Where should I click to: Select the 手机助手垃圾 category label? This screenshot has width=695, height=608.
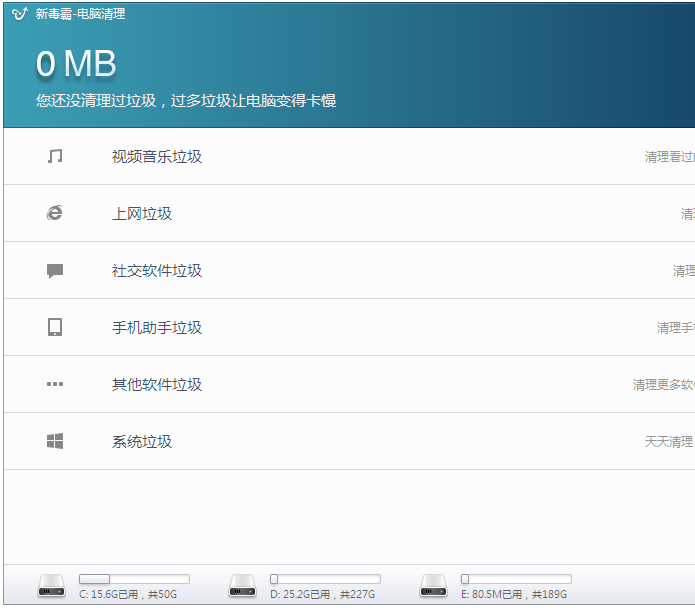pos(157,327)
